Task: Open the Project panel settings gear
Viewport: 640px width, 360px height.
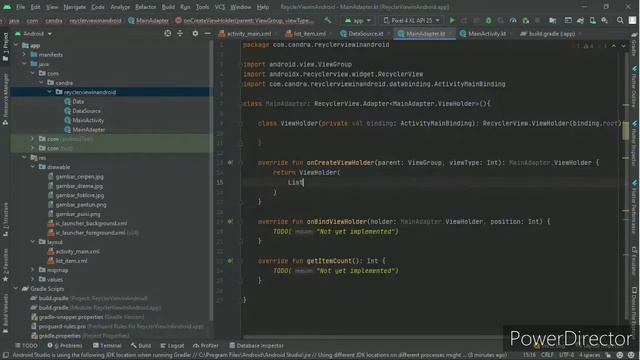Action: click(195, 33)
